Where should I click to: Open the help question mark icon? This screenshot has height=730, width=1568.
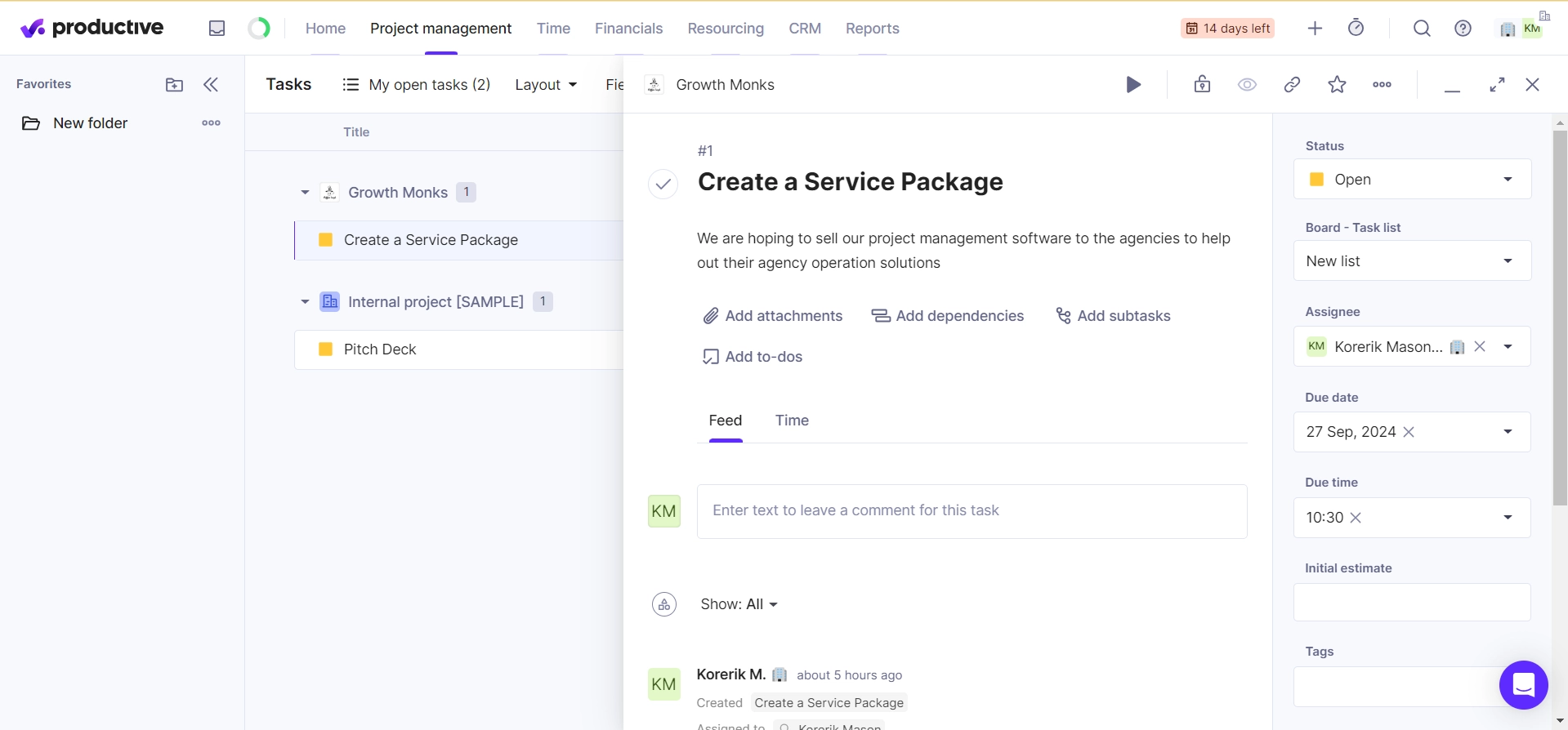(1463, 29)
